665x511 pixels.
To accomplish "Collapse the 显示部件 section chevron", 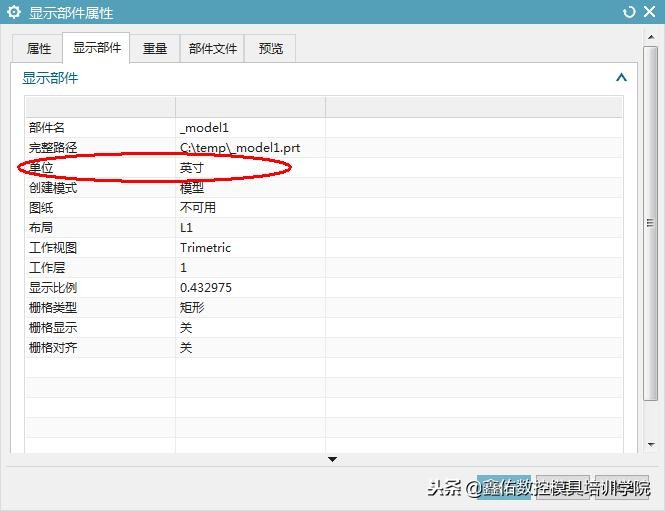I will click(621, 78).
